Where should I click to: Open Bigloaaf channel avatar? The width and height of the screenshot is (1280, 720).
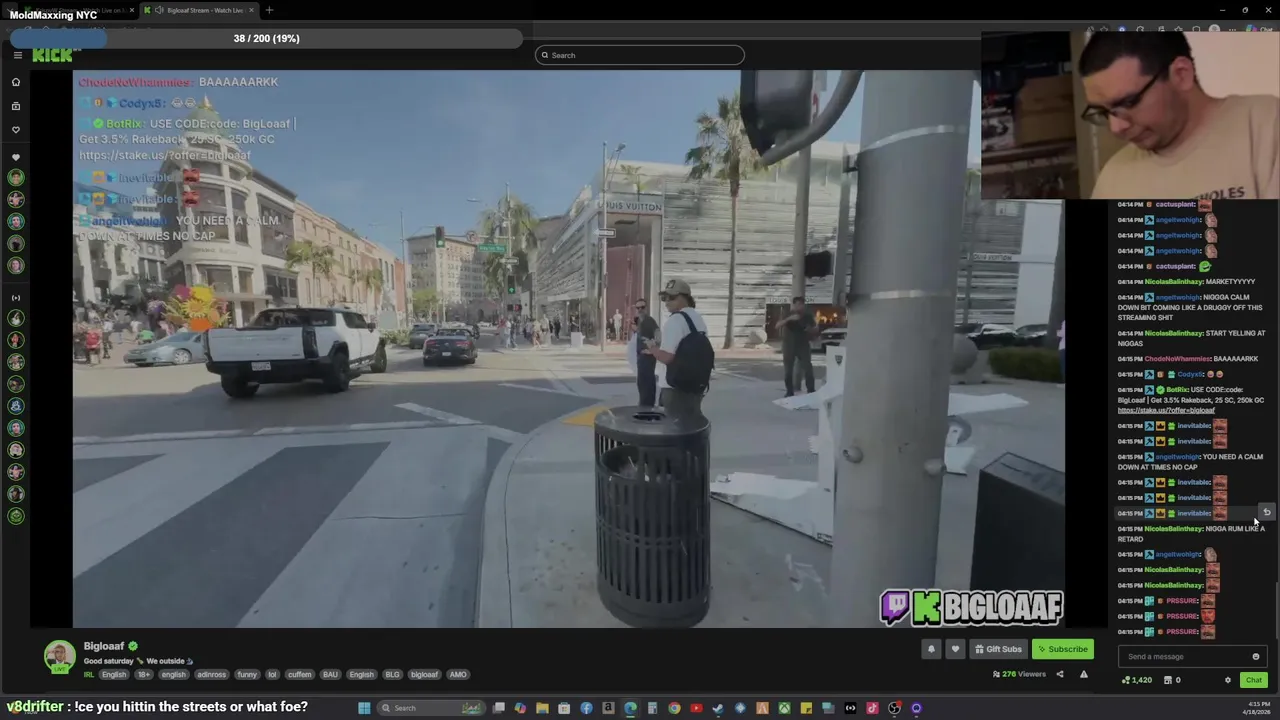click(59, 656)
